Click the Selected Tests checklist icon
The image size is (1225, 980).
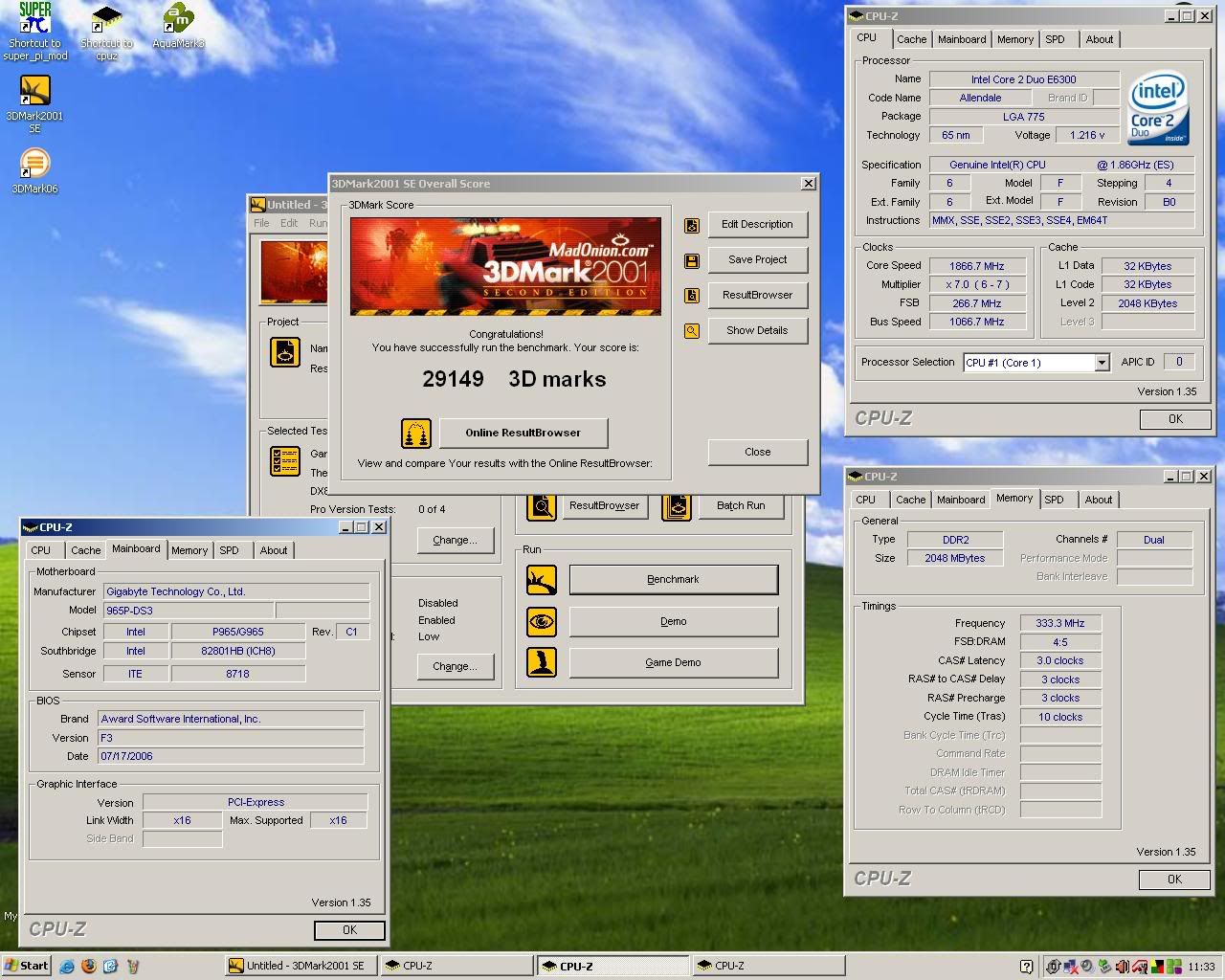pyautogui.click(x=285, y=462)
